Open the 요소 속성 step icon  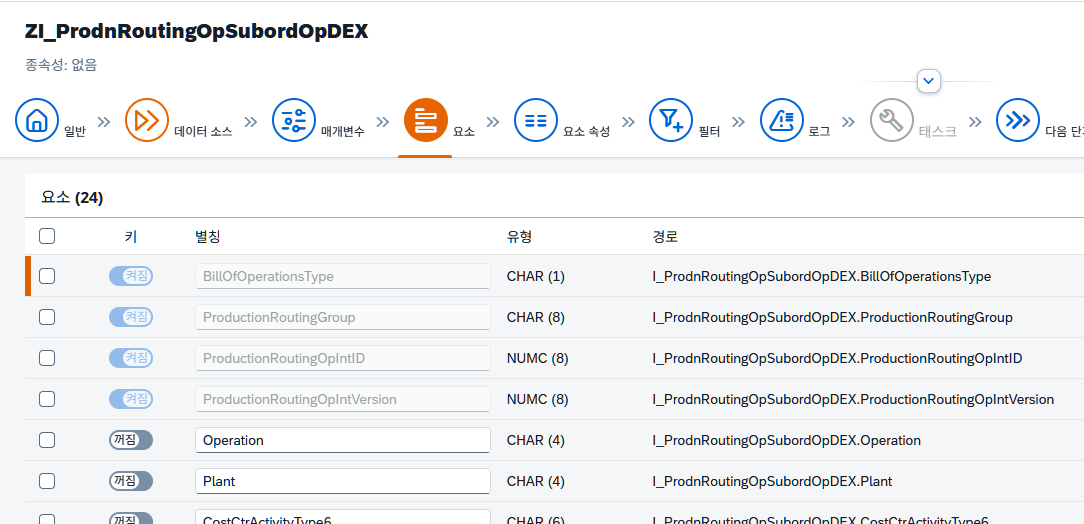[536, 120]
